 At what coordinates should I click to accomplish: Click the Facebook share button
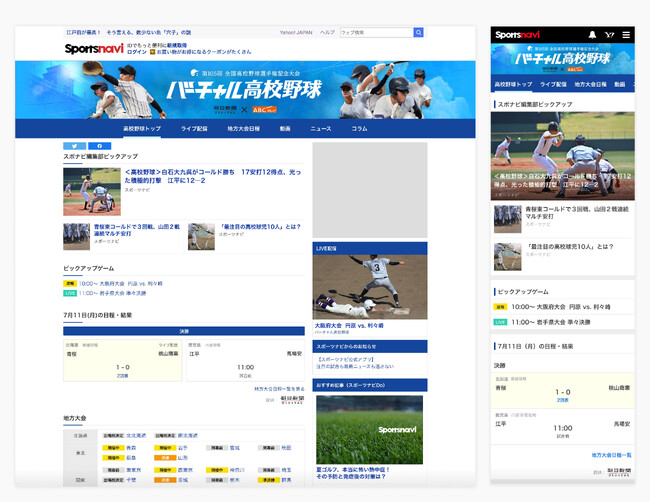[x=99, y=146]
